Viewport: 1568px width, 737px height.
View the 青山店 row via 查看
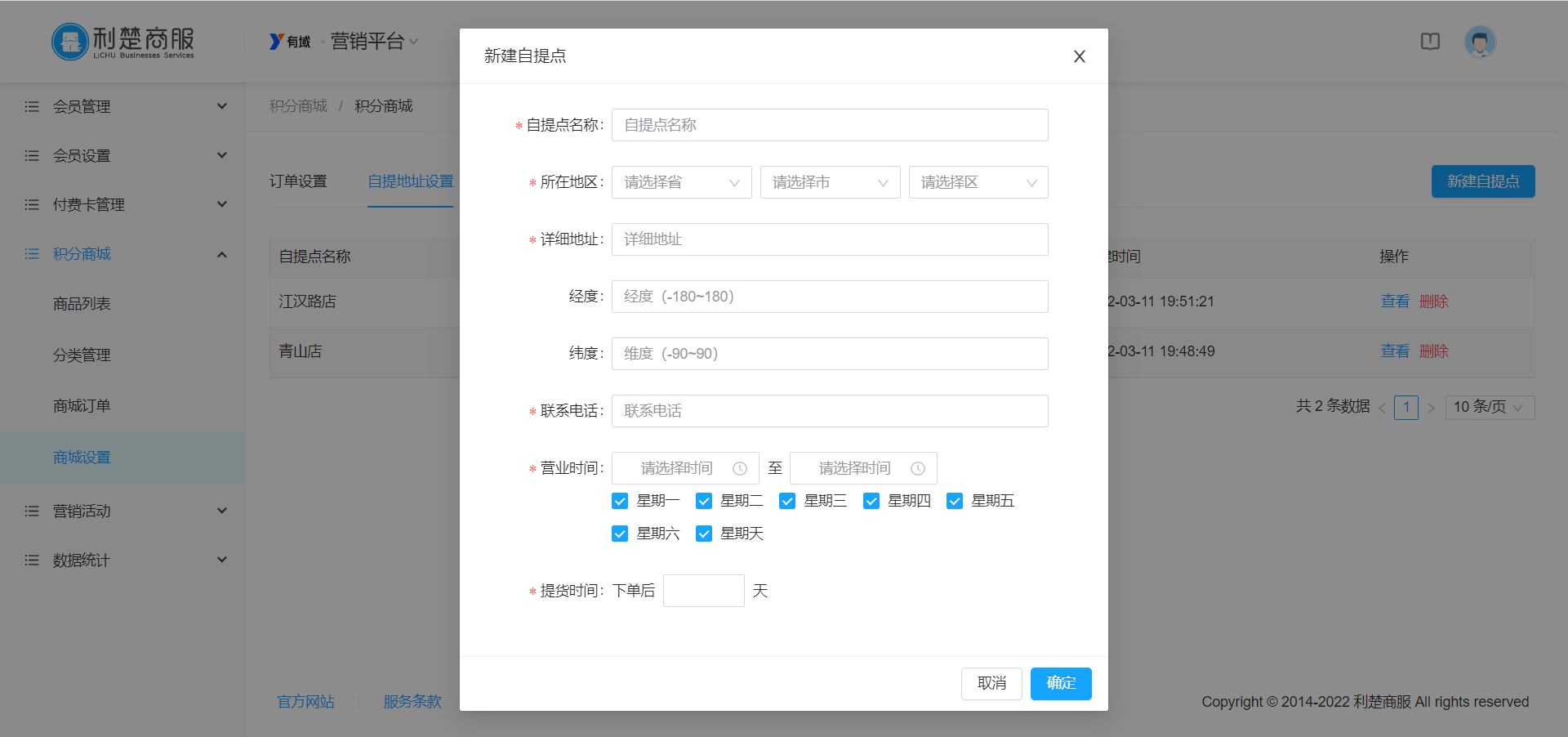click(x=1395, y=351)
